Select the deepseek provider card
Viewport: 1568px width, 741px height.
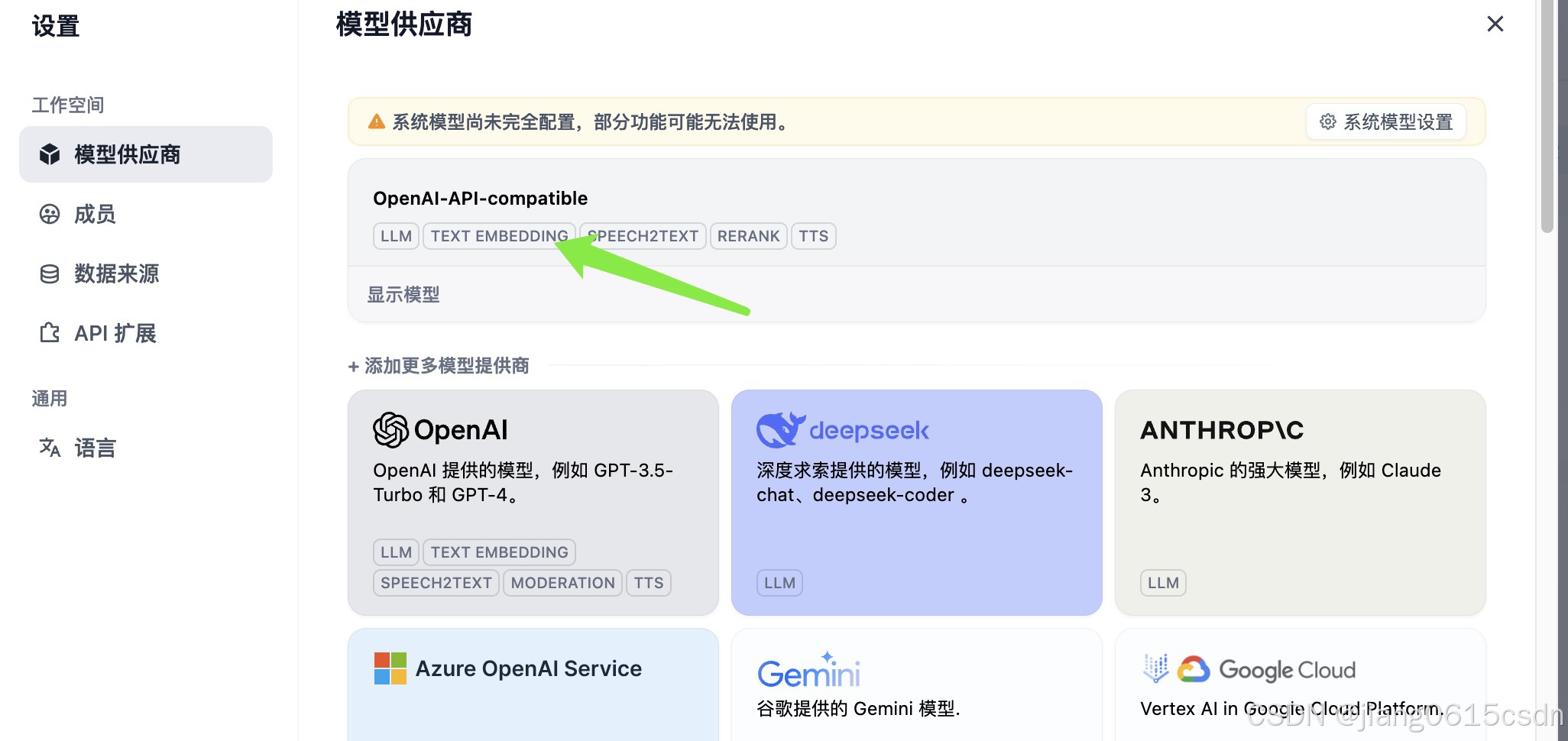(917, 503)
